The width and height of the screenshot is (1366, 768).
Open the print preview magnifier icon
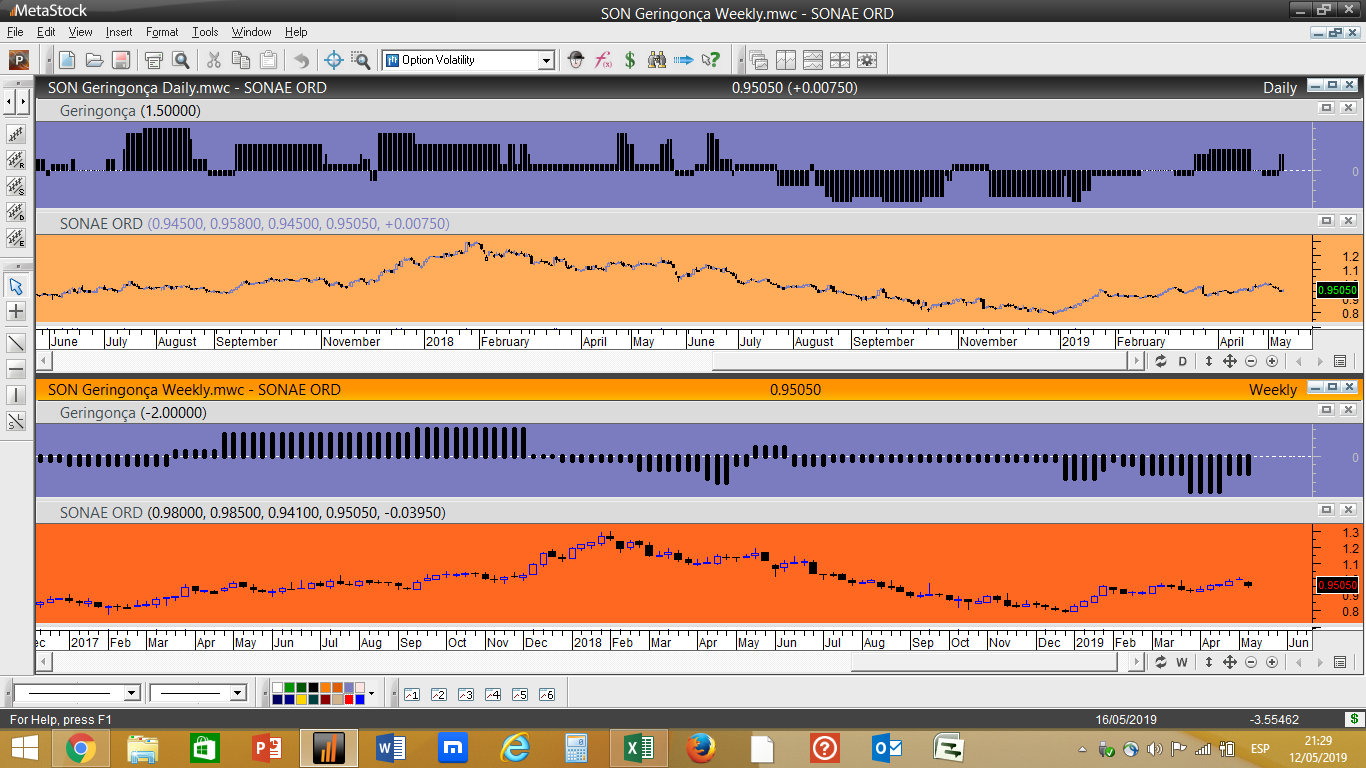[181, 60]
